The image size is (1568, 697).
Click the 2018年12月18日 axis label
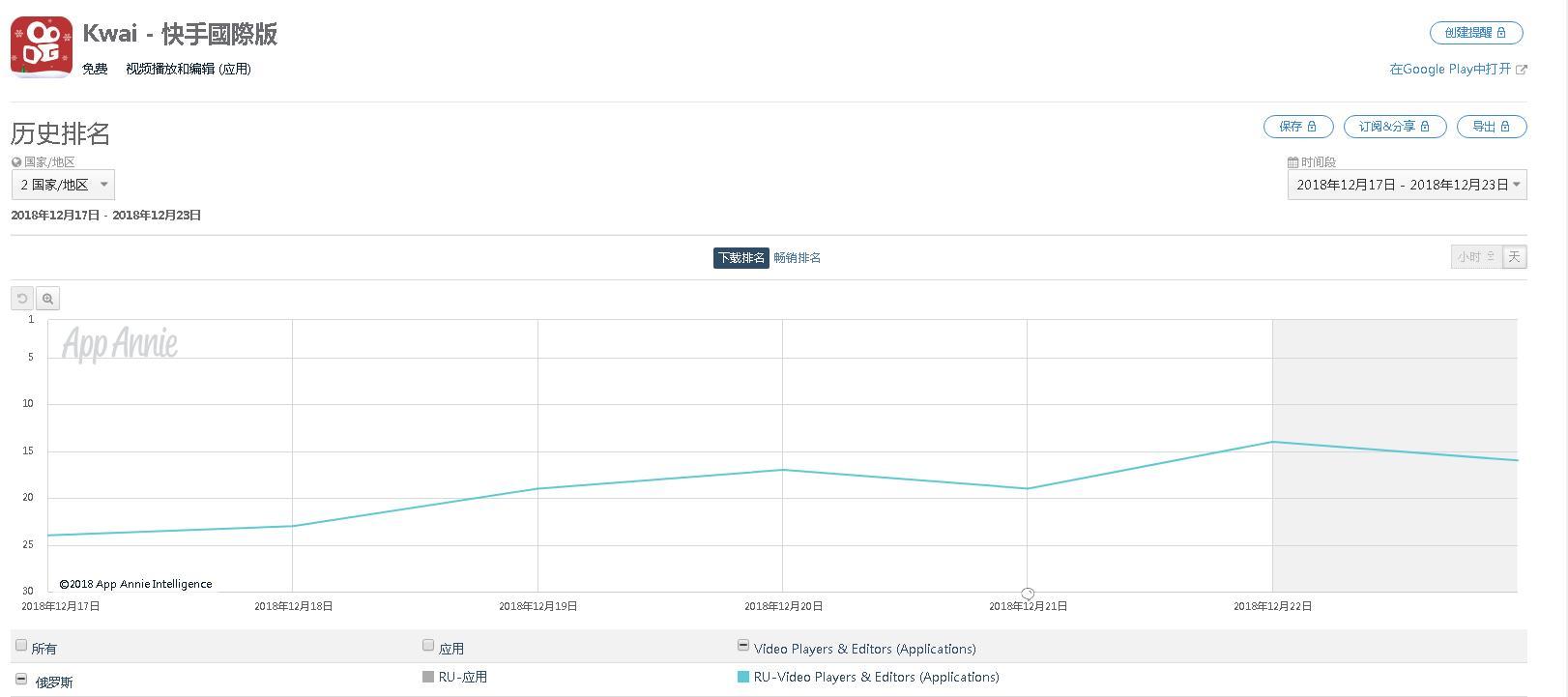(x=293, y=606)
